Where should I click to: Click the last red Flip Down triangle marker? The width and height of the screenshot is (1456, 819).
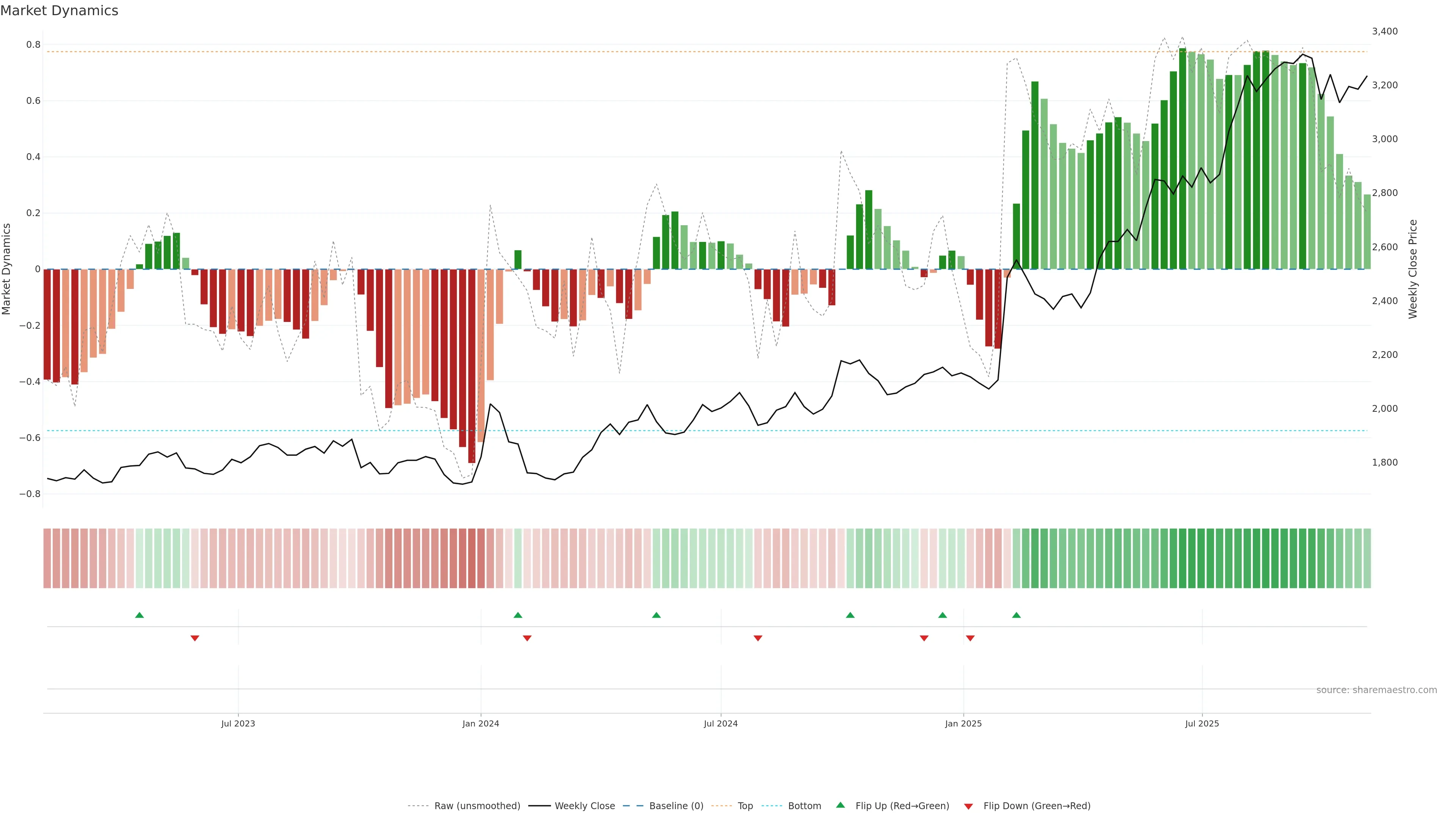pyautogui.click(x=971, y=638)
